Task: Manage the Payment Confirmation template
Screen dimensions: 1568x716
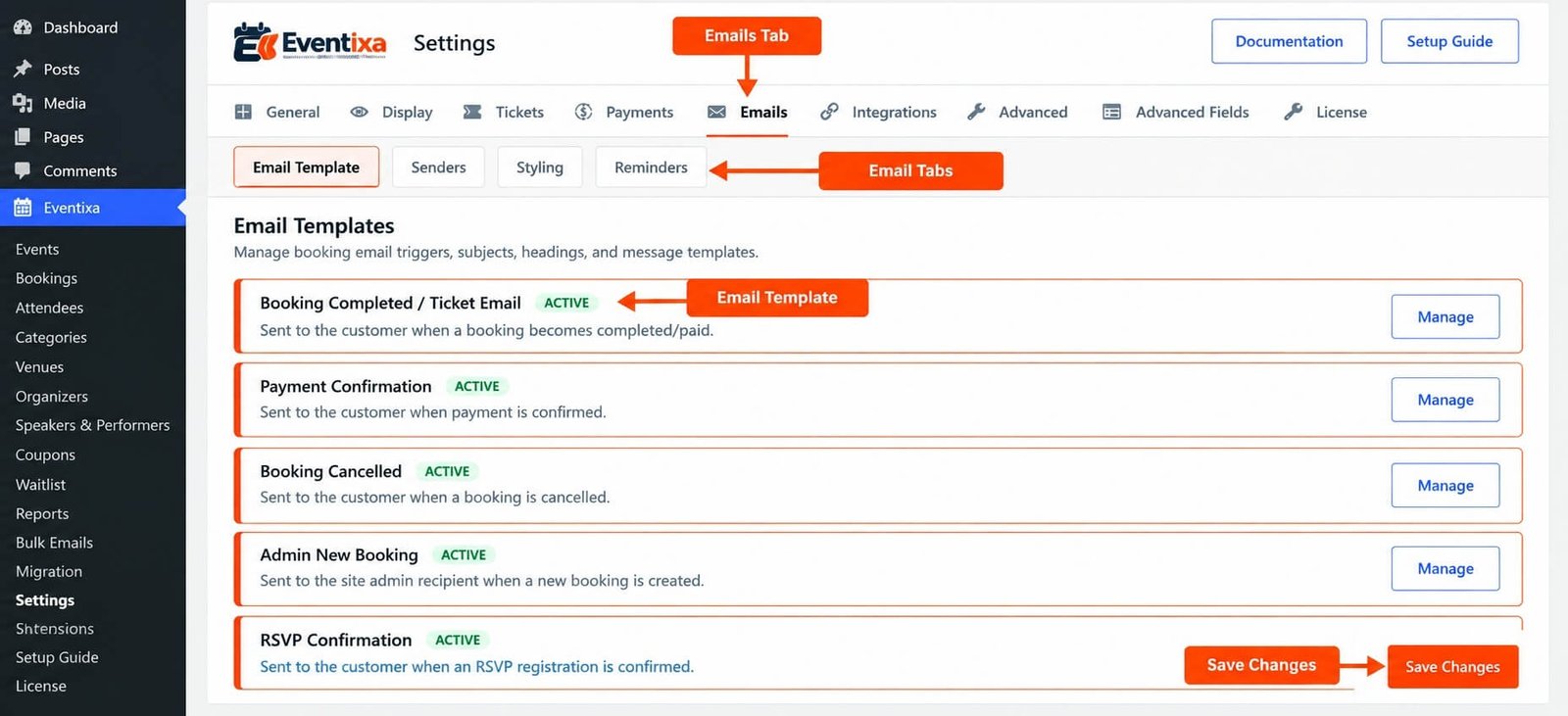Action: point(1445,400)
